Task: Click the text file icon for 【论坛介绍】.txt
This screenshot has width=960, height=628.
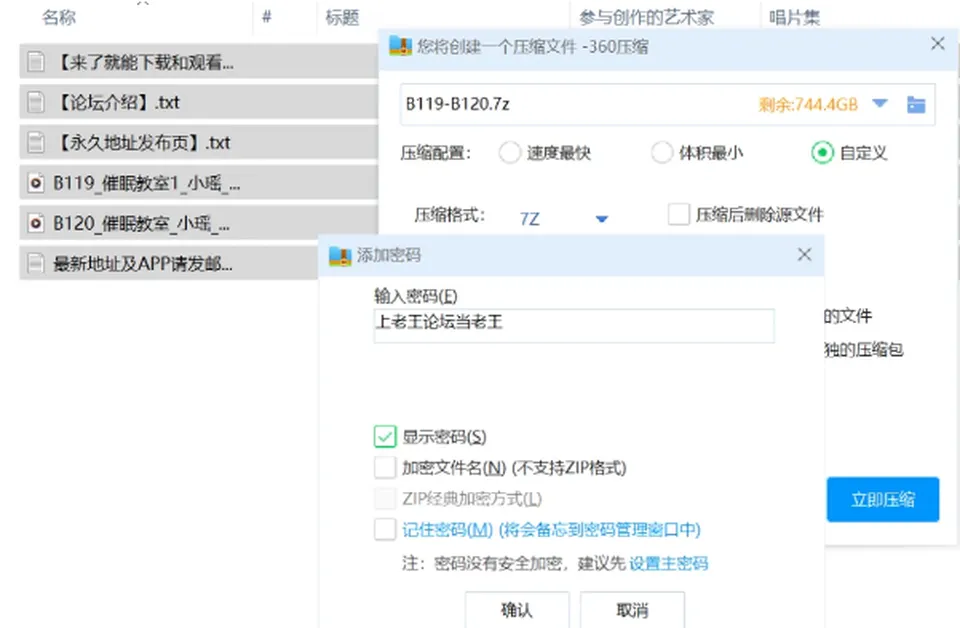Action: pyautogui.click(x=36, y=102)
